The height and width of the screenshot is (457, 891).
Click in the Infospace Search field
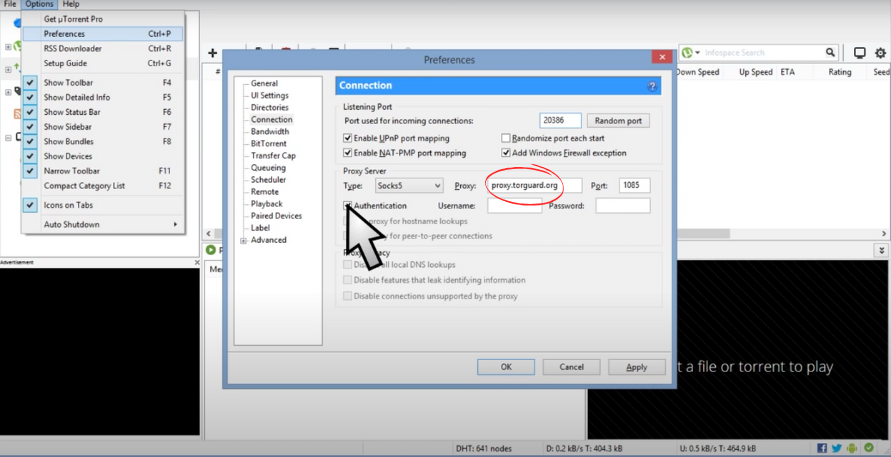pyautogui.click(x=763, y=53)
